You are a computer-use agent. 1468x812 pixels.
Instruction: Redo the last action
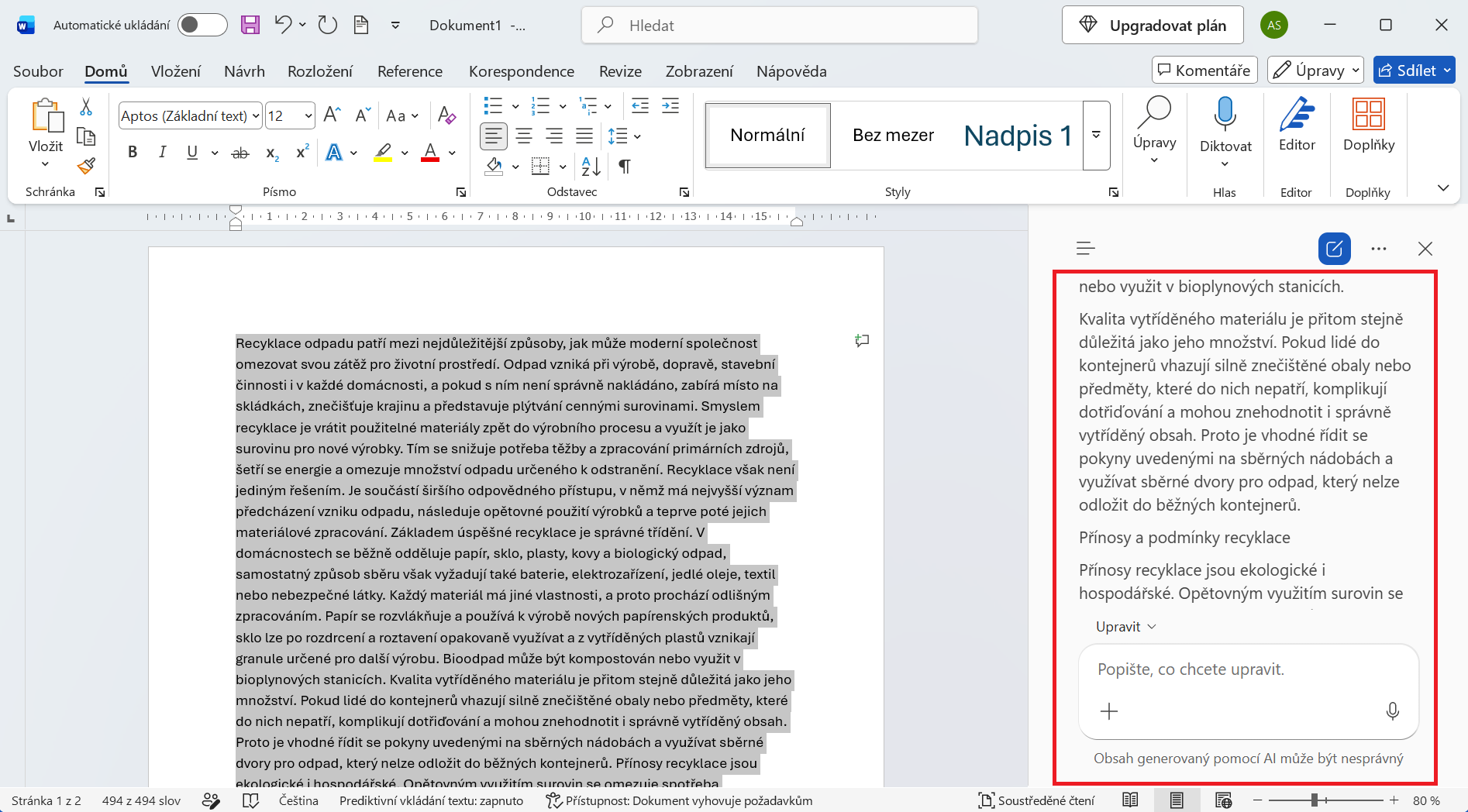(328, 25)
